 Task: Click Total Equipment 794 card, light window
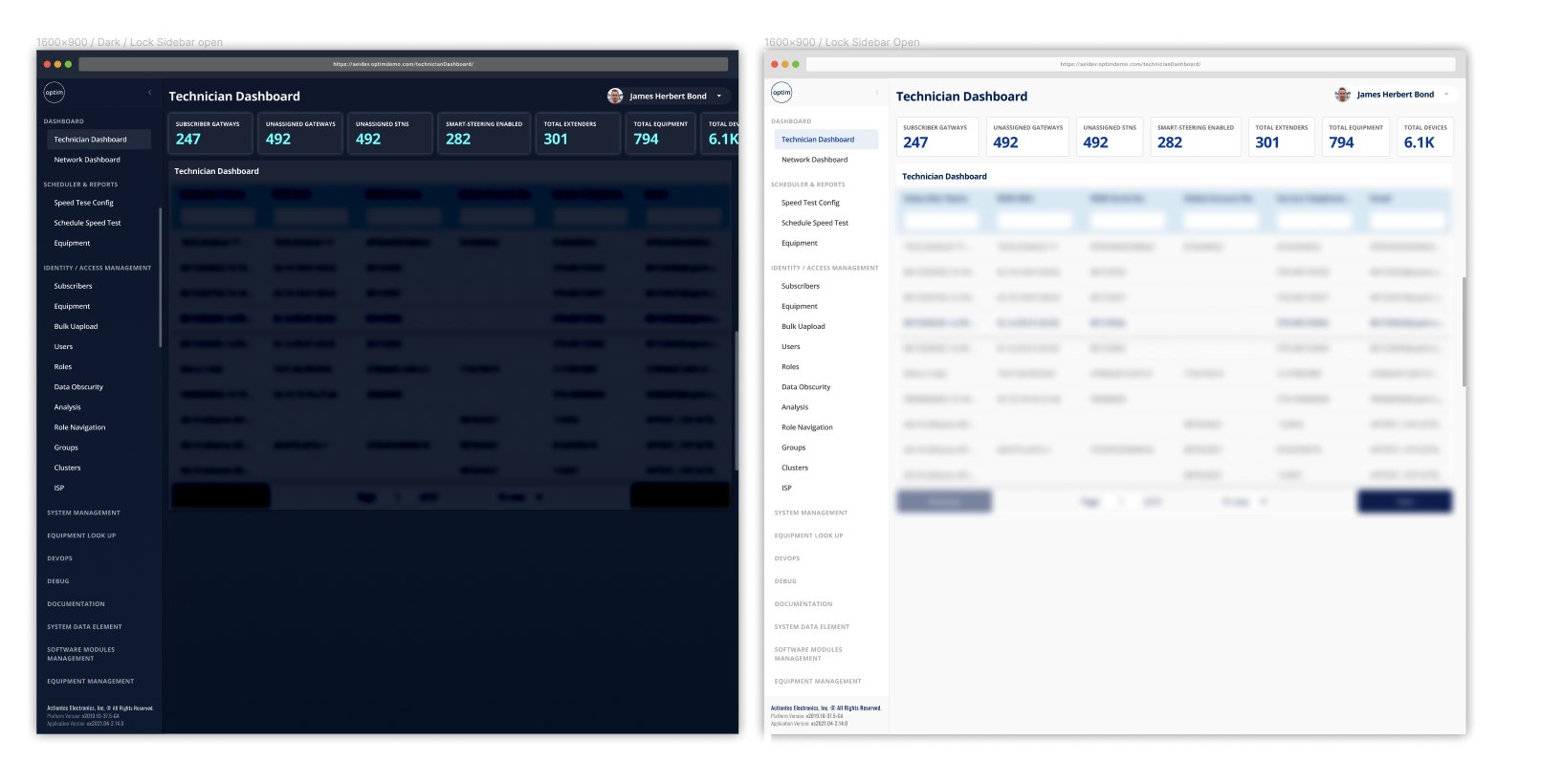[x=1355, y=137]
